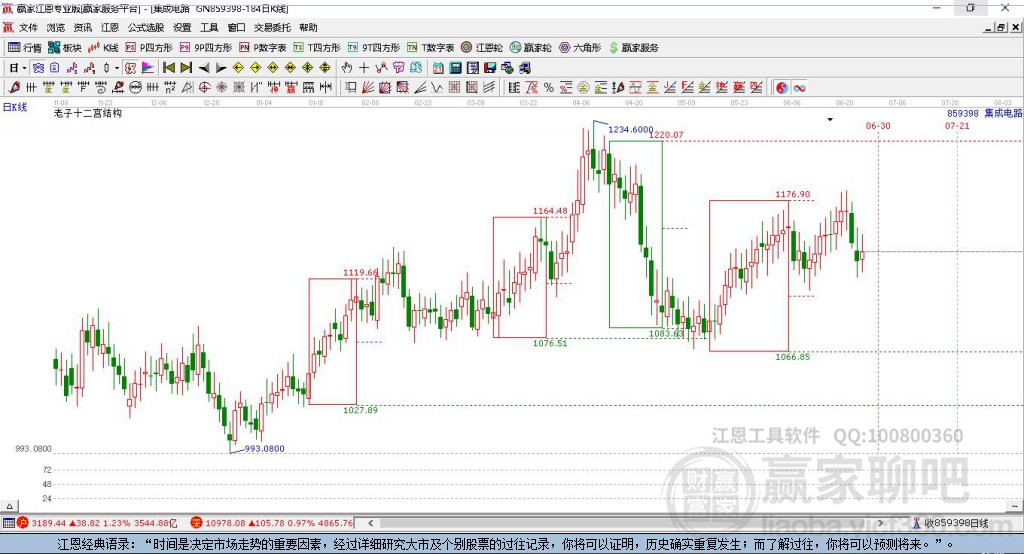
Task: Toggle the colored flag overlay button
Action: (x=148, y=68)
